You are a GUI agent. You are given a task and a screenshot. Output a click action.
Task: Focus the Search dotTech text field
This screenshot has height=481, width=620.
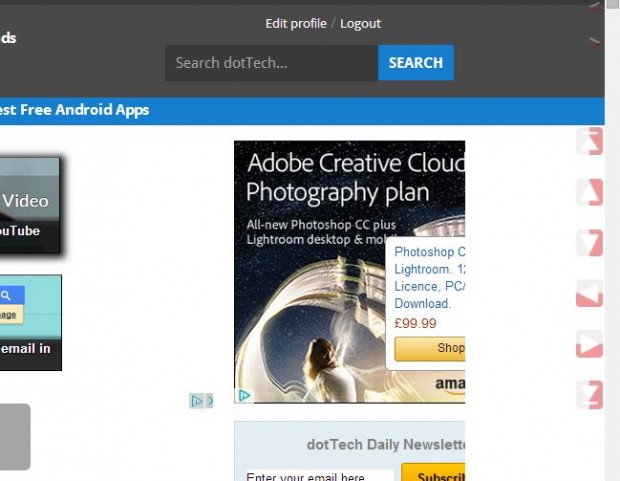pyautogui.click(x=272, y=63)
